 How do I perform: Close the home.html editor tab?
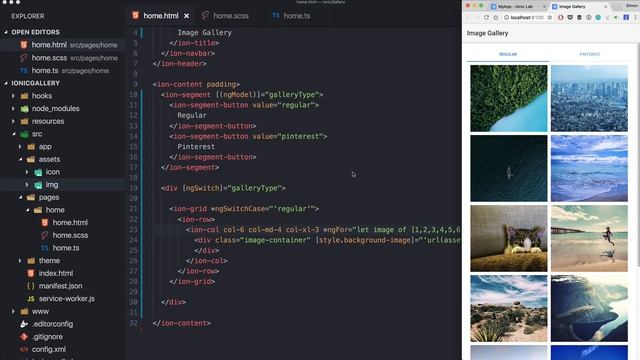pos(187,16)
